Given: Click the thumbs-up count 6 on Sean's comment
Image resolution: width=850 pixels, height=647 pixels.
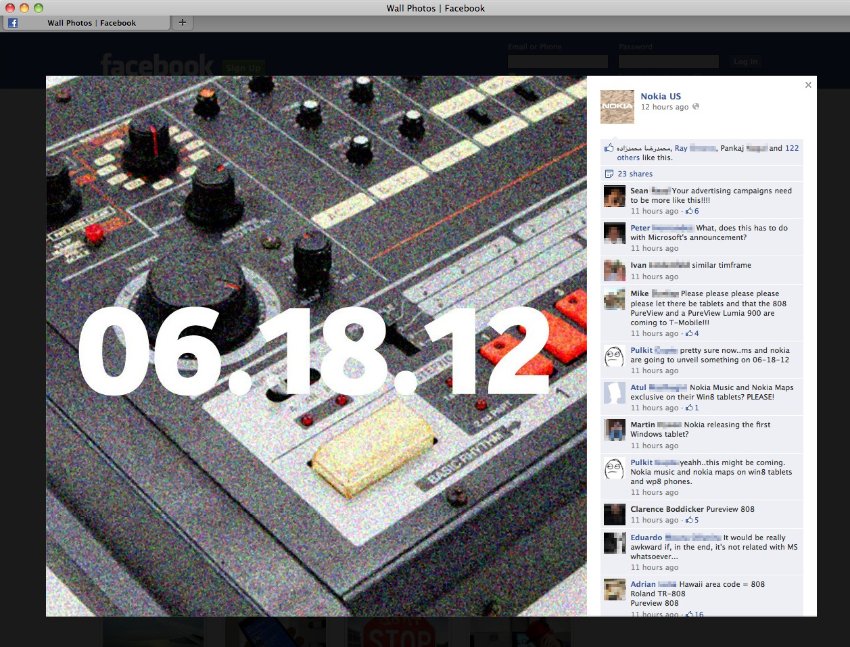Looking at the screenshot, I should 692,211.
